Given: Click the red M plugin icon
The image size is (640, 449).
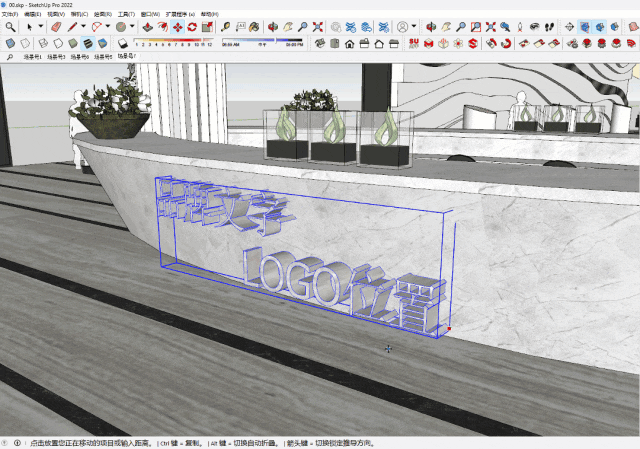Looking at the screenshot, I should pos(428,43).
